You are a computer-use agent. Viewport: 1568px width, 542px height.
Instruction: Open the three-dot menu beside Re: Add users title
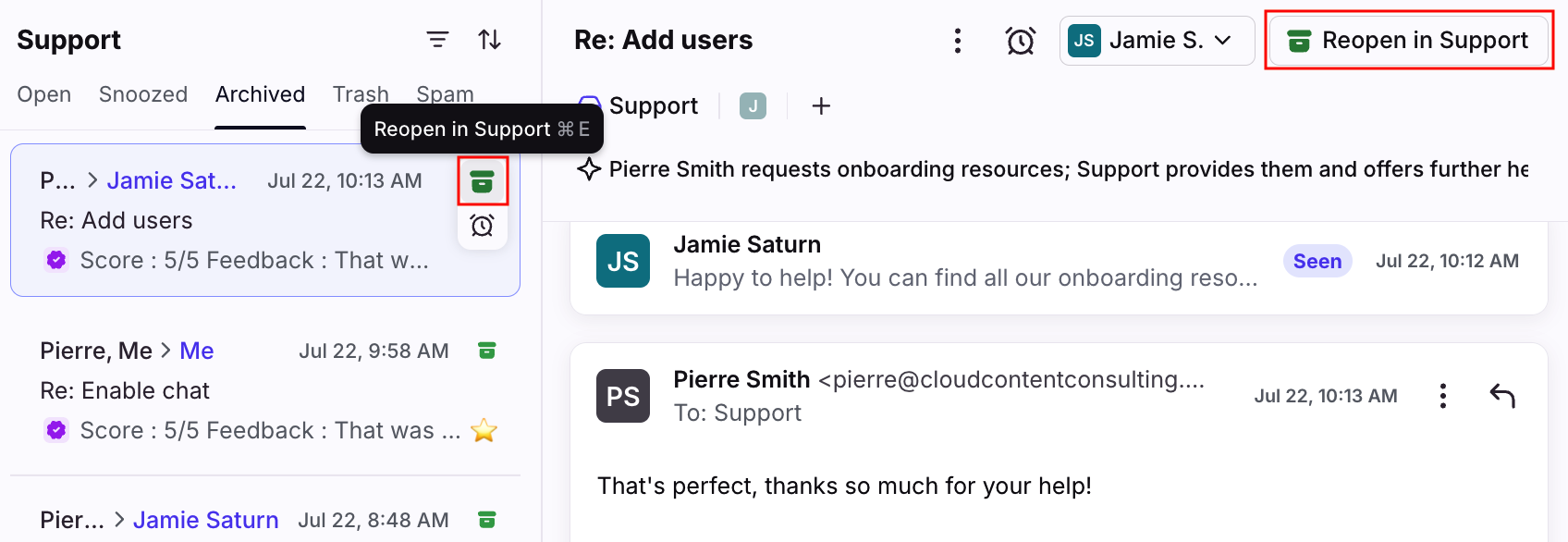tap(958, 41)
